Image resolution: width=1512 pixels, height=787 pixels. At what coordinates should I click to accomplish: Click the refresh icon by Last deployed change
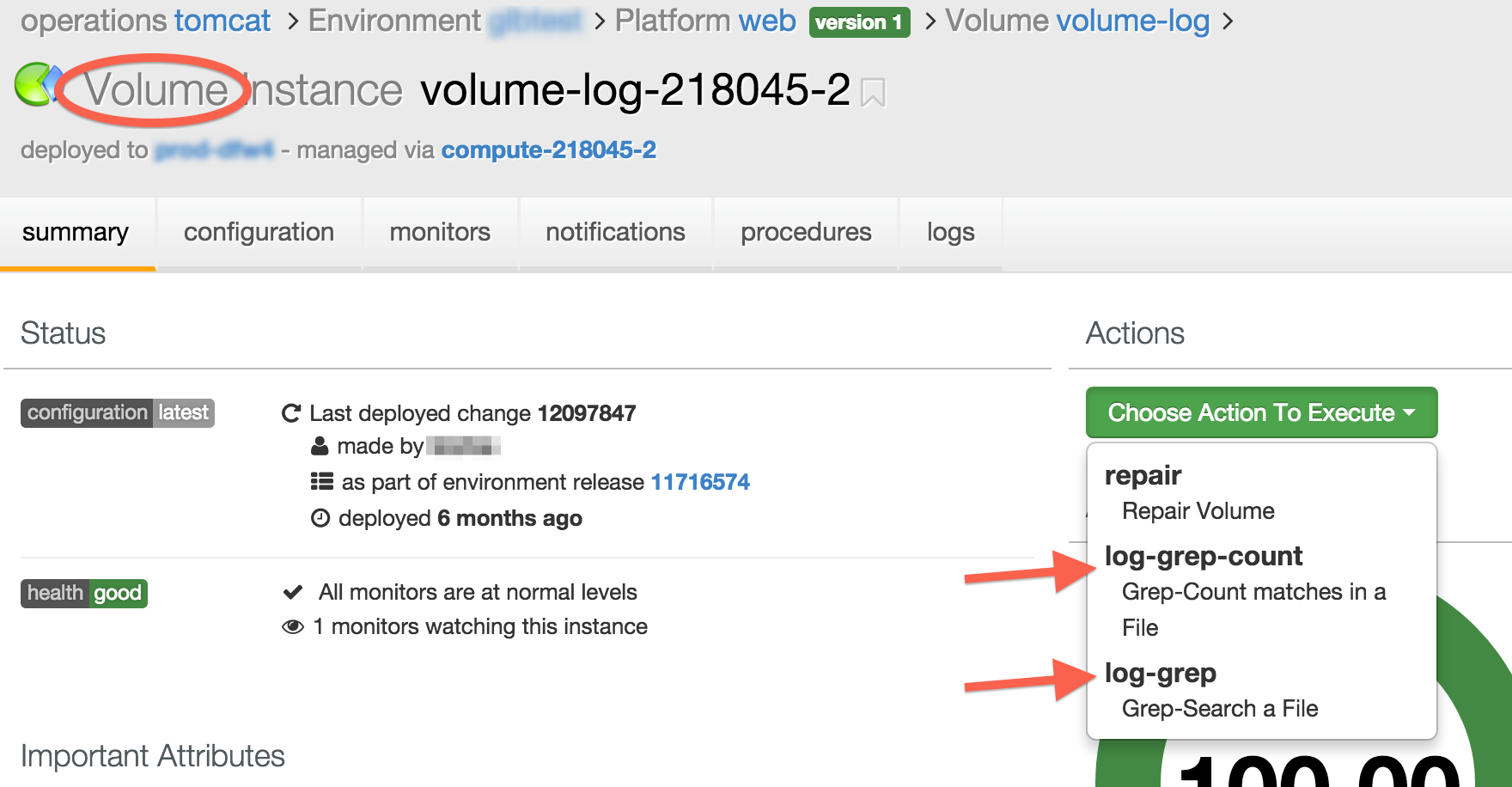291,413
